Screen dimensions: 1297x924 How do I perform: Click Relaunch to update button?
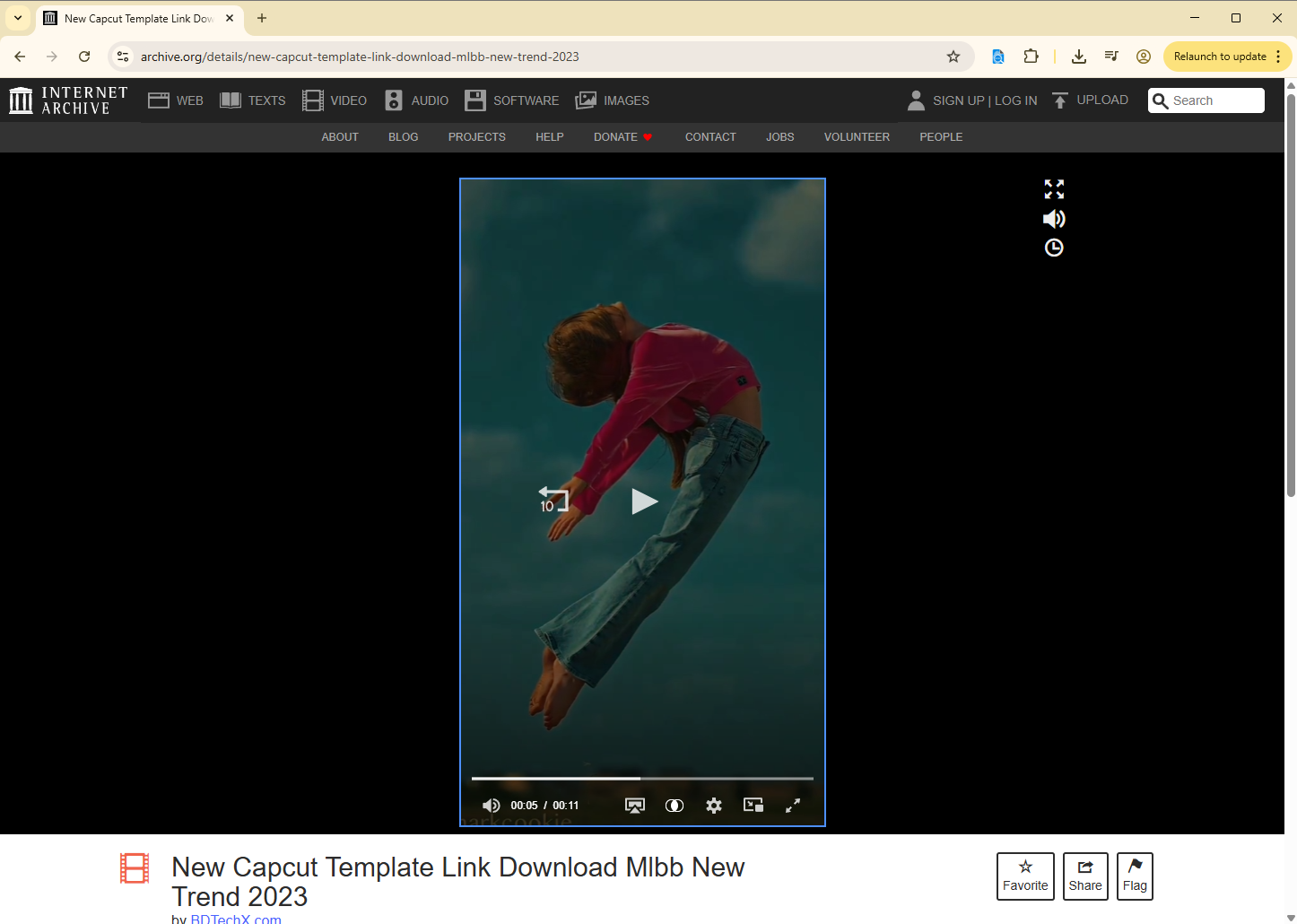click(1220, 57)
